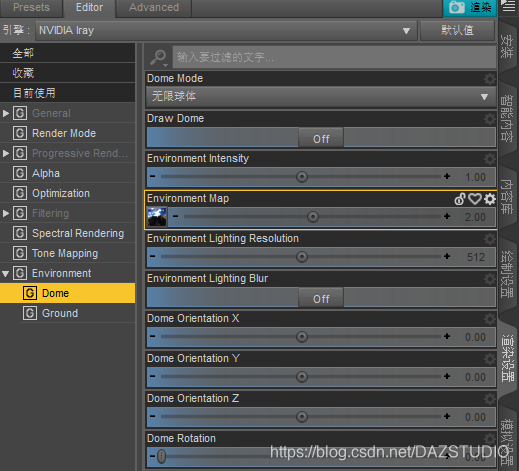
Task: Open the Environment Lighting Resolution gear settings
Action: [x=490, y=239]
